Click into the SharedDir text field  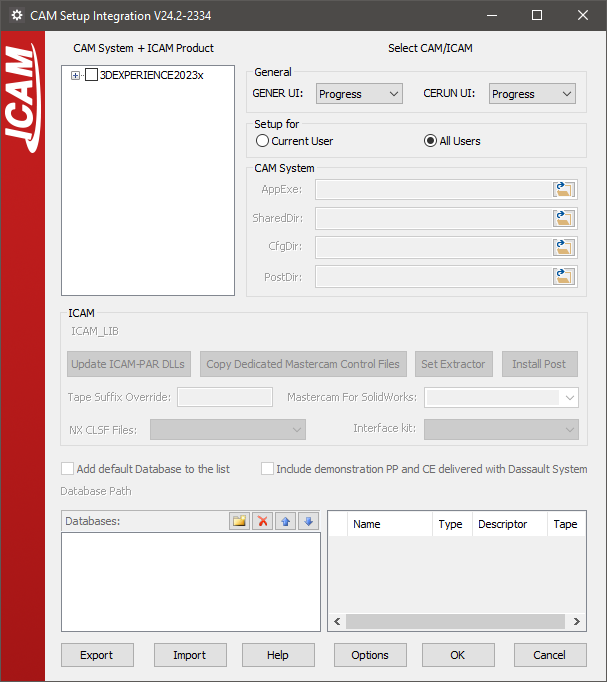[x=434, y=218]
